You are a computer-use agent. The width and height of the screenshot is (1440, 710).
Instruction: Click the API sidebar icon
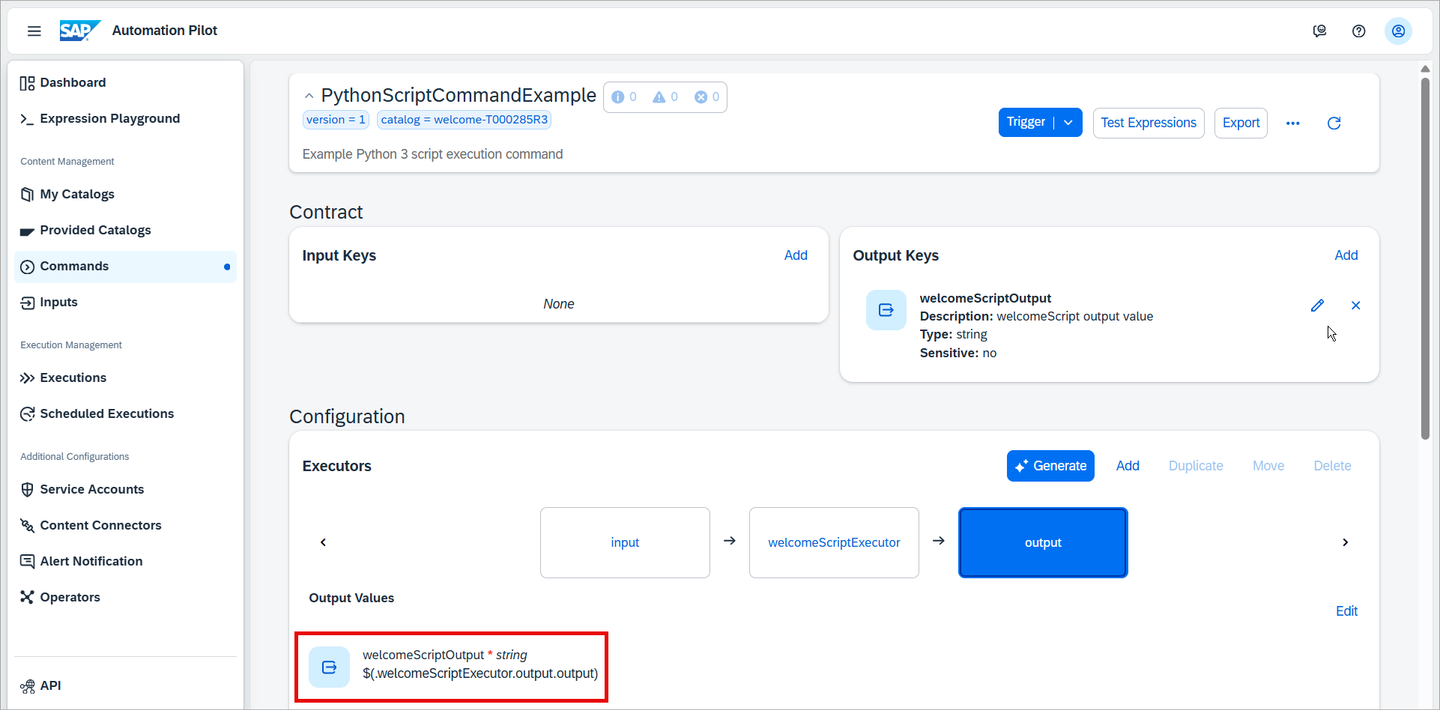point(27,686)
